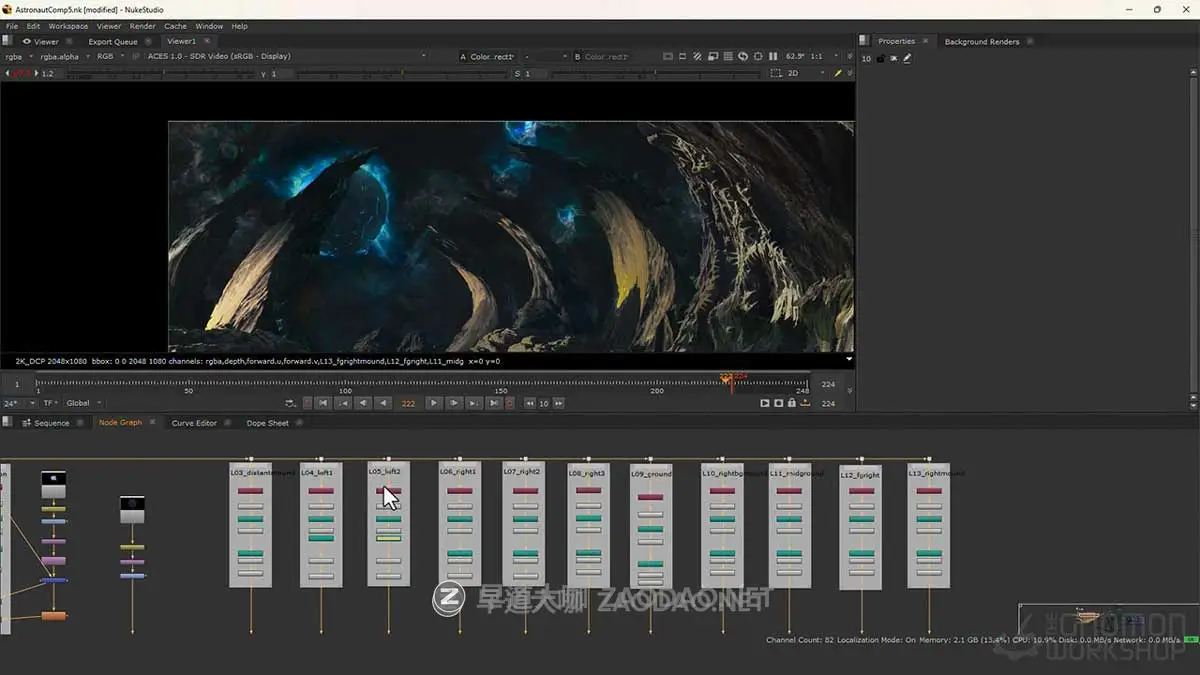Select the ROI crosshair icon in the viewer toolbar
The width and height of the screenshot is (1200, 675).
pos(757,57)
